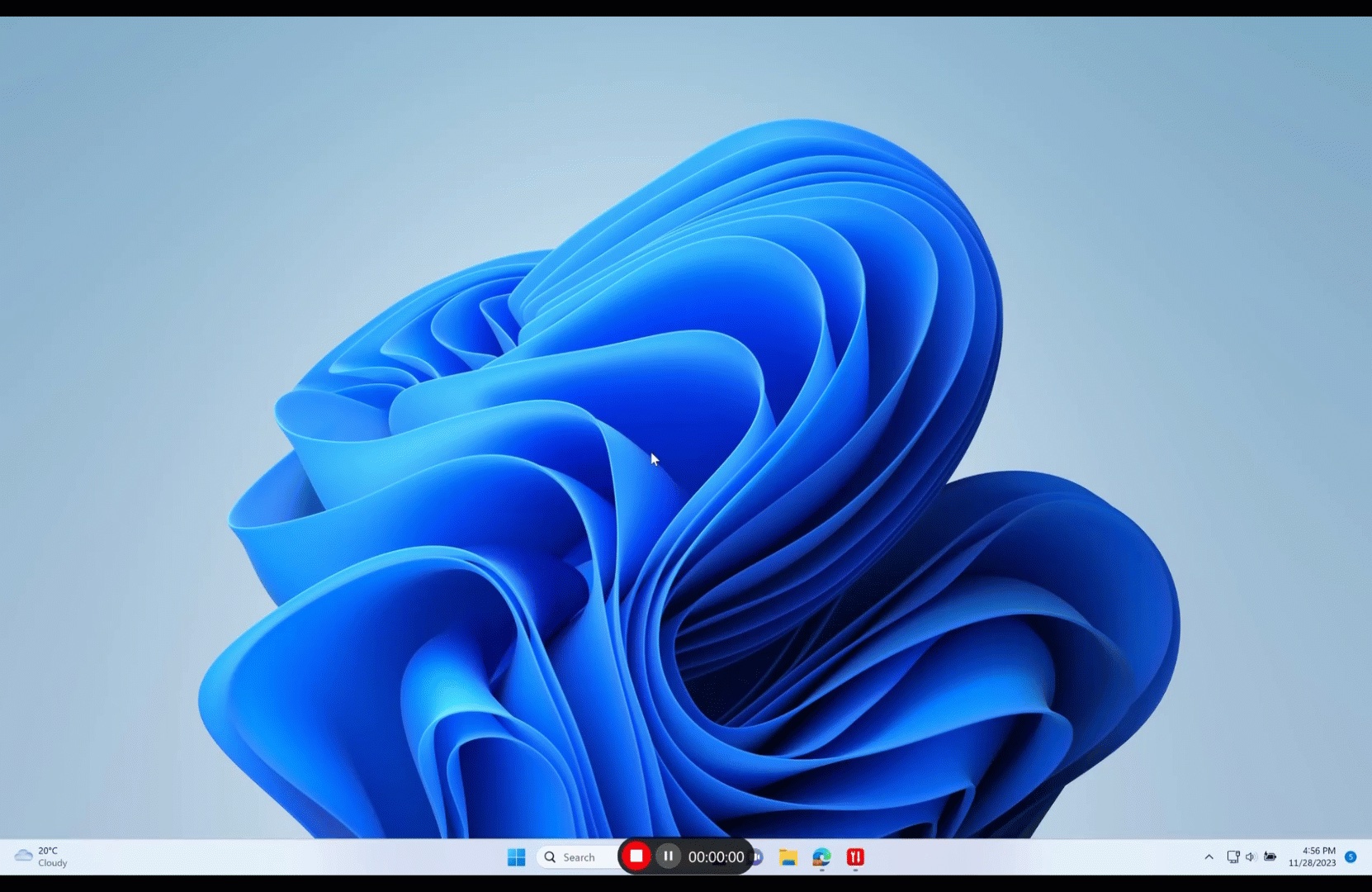
Task: Pause the screen recording
Action: [x=669, y=856]
